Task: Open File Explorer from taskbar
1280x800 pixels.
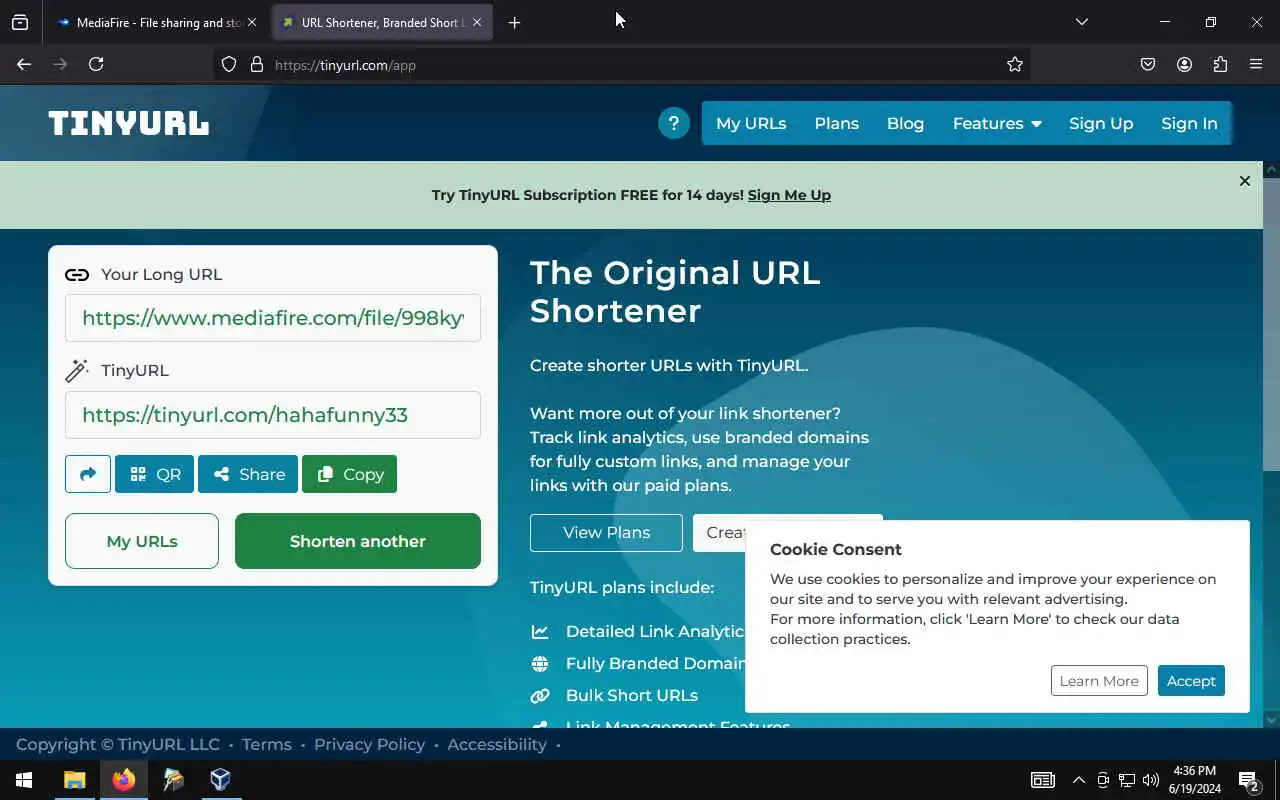Action: (75, 779)
